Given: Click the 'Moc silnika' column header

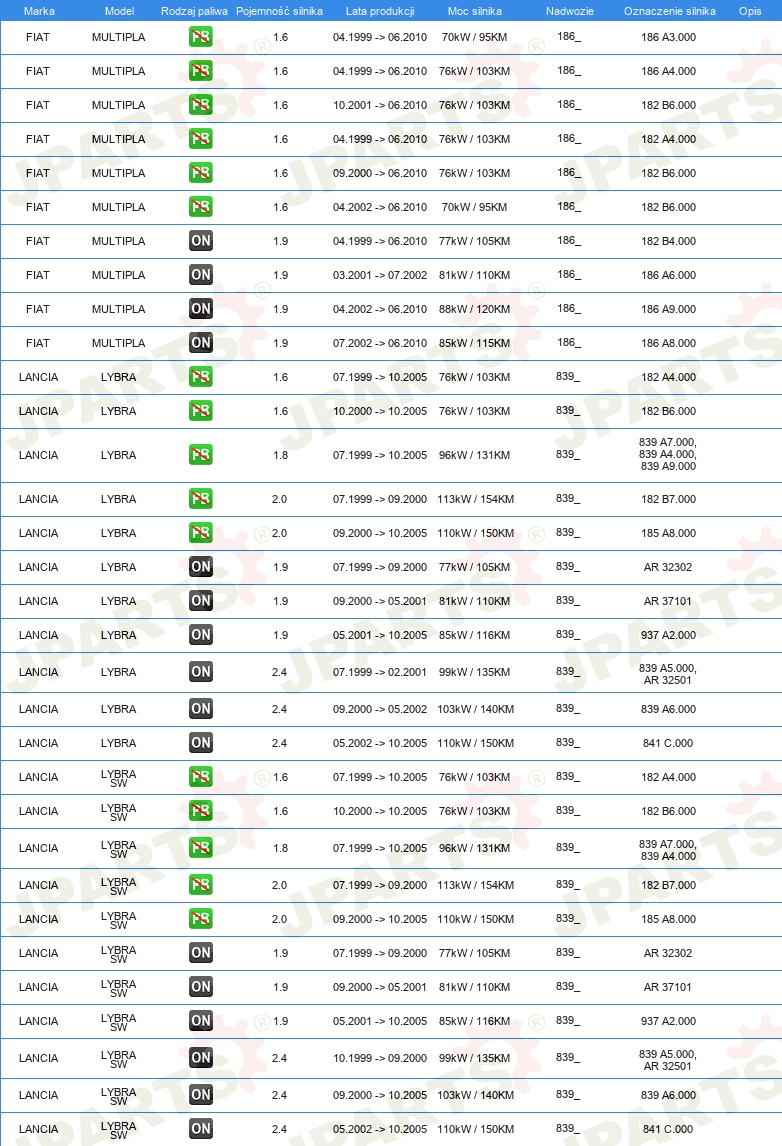Looking at the screenshot, I should (474, 11).
